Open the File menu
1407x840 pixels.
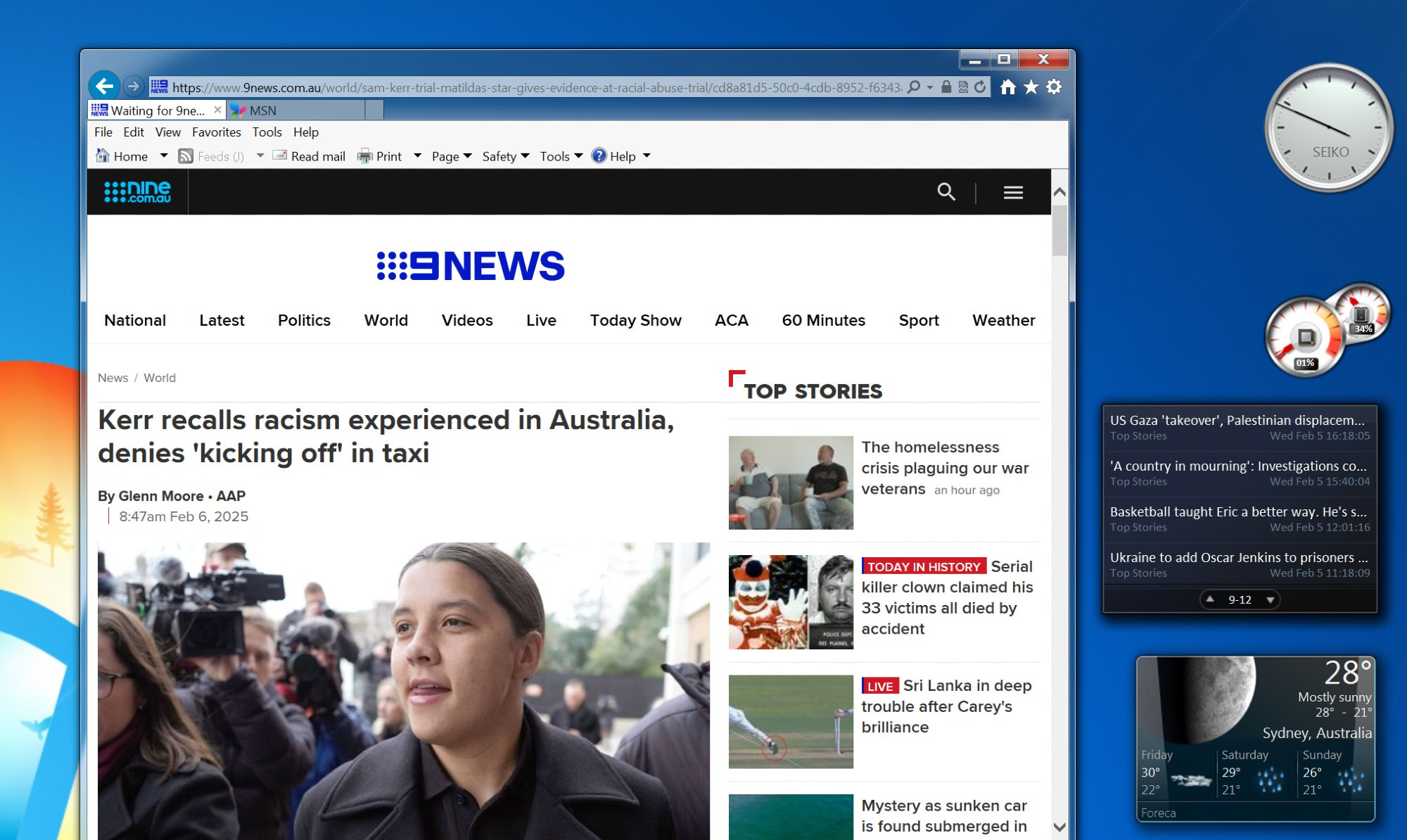click(x=103, y=132)
